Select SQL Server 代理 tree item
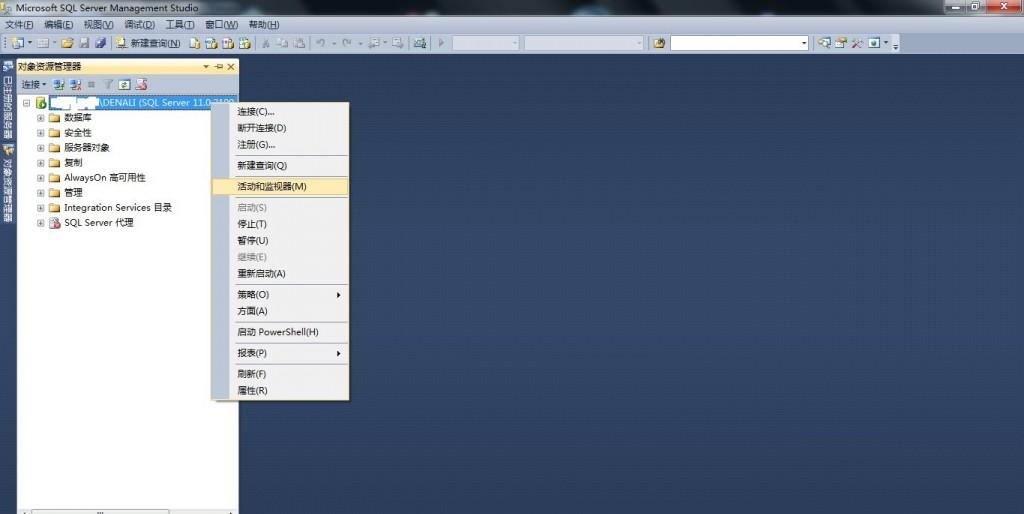 click(x=99, y=223)
